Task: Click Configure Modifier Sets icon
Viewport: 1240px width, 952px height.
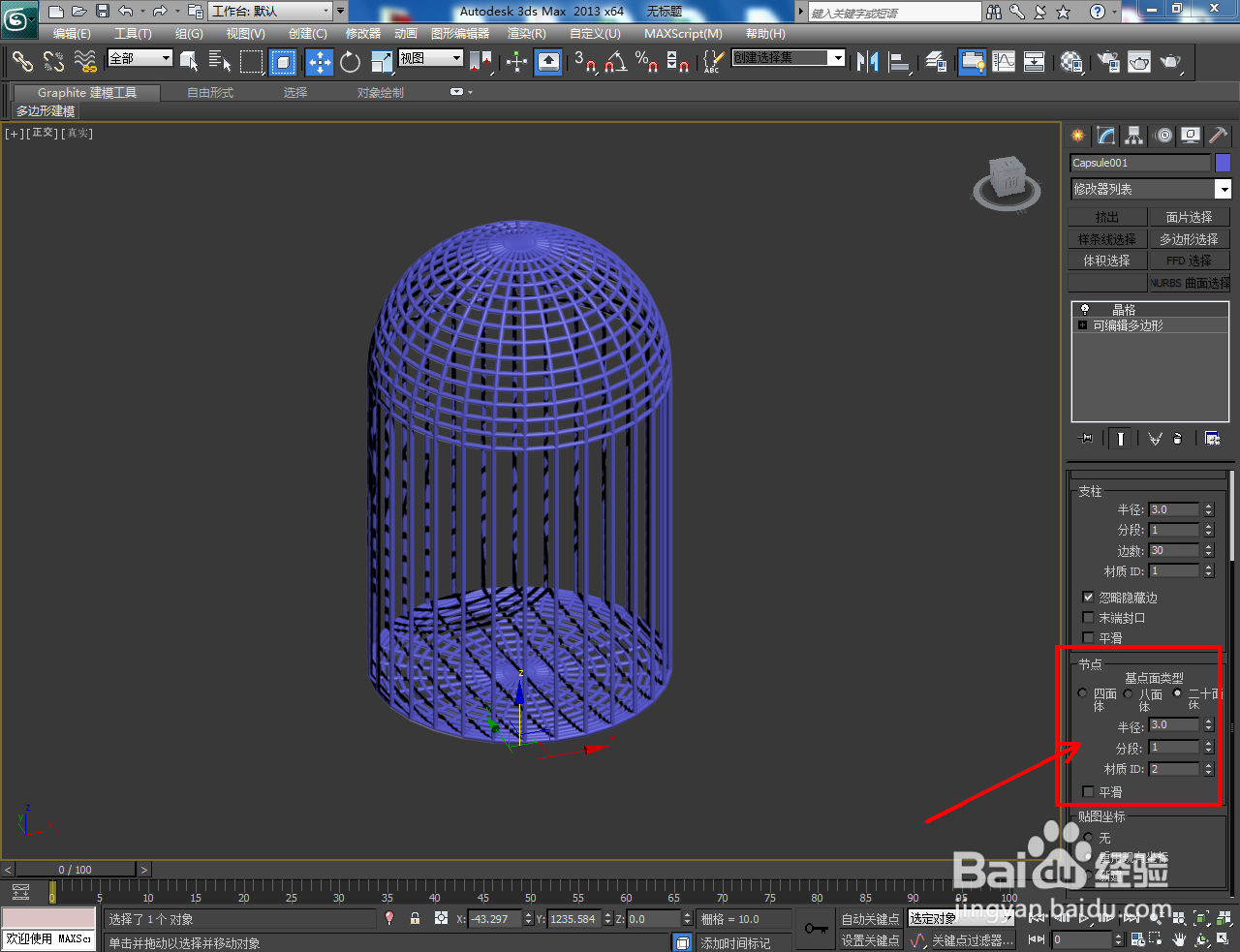Action: 1212,439
